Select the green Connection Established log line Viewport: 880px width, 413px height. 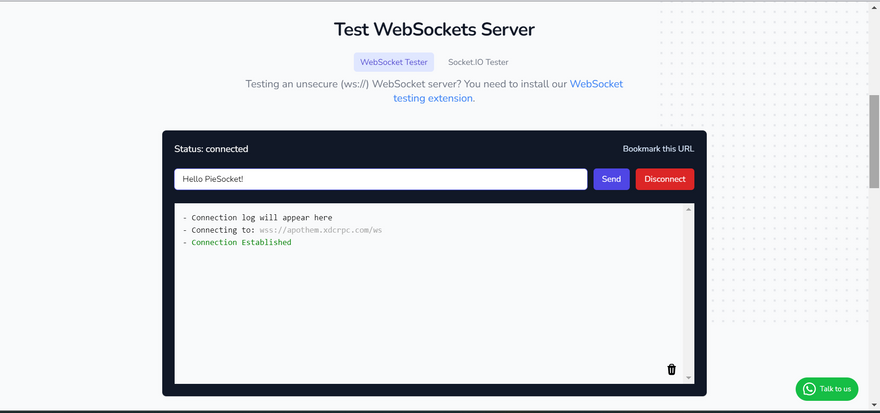pos(241,243)
